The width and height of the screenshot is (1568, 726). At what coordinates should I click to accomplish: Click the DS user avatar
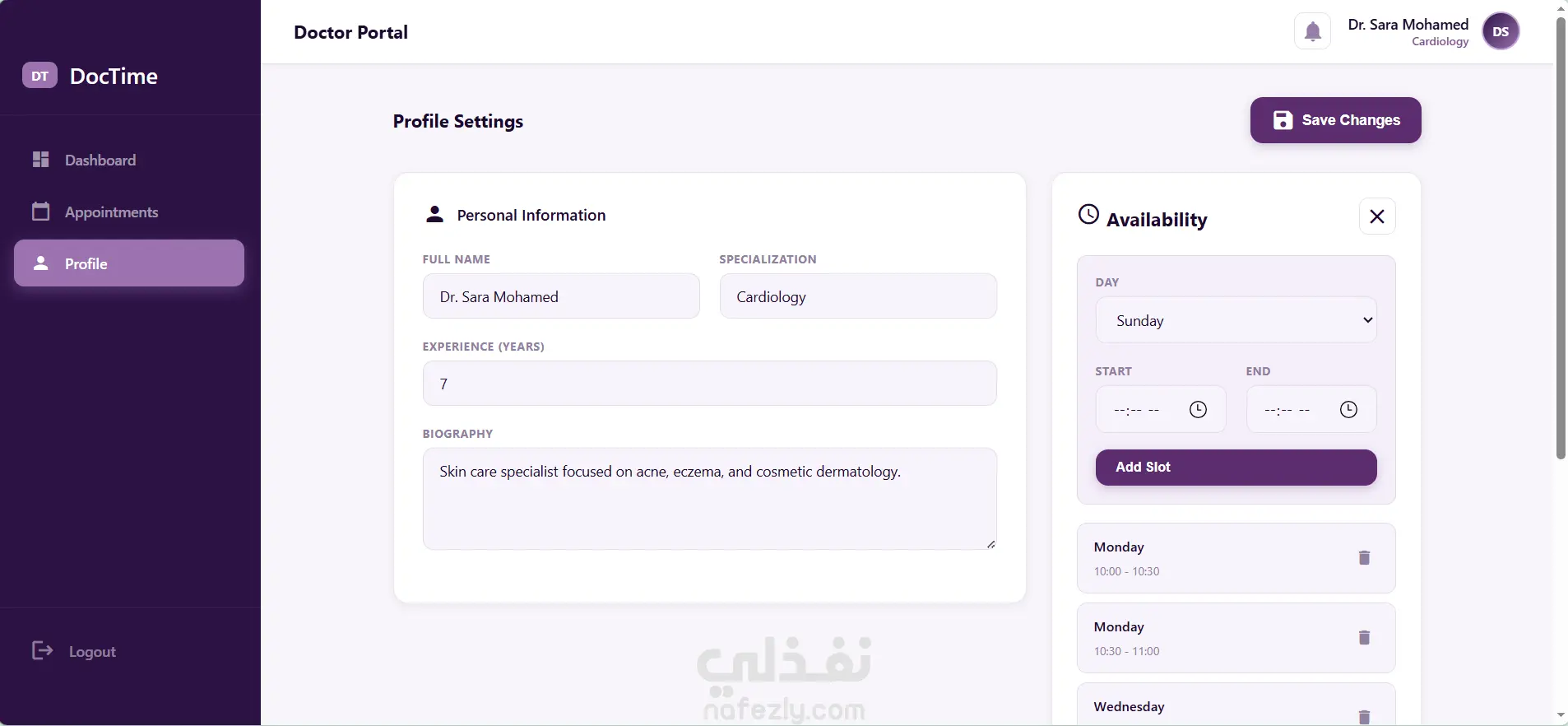point(1501,32)
